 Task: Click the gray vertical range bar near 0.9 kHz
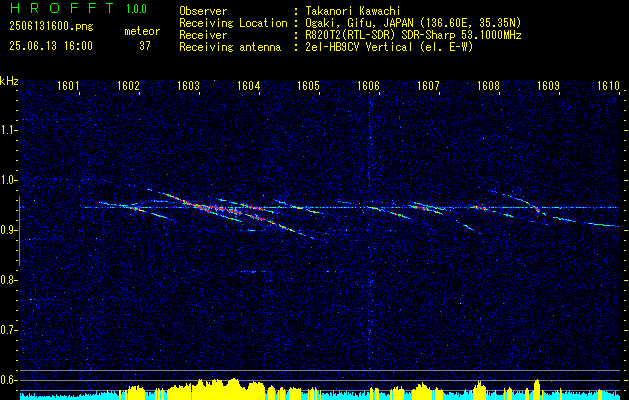19,231
